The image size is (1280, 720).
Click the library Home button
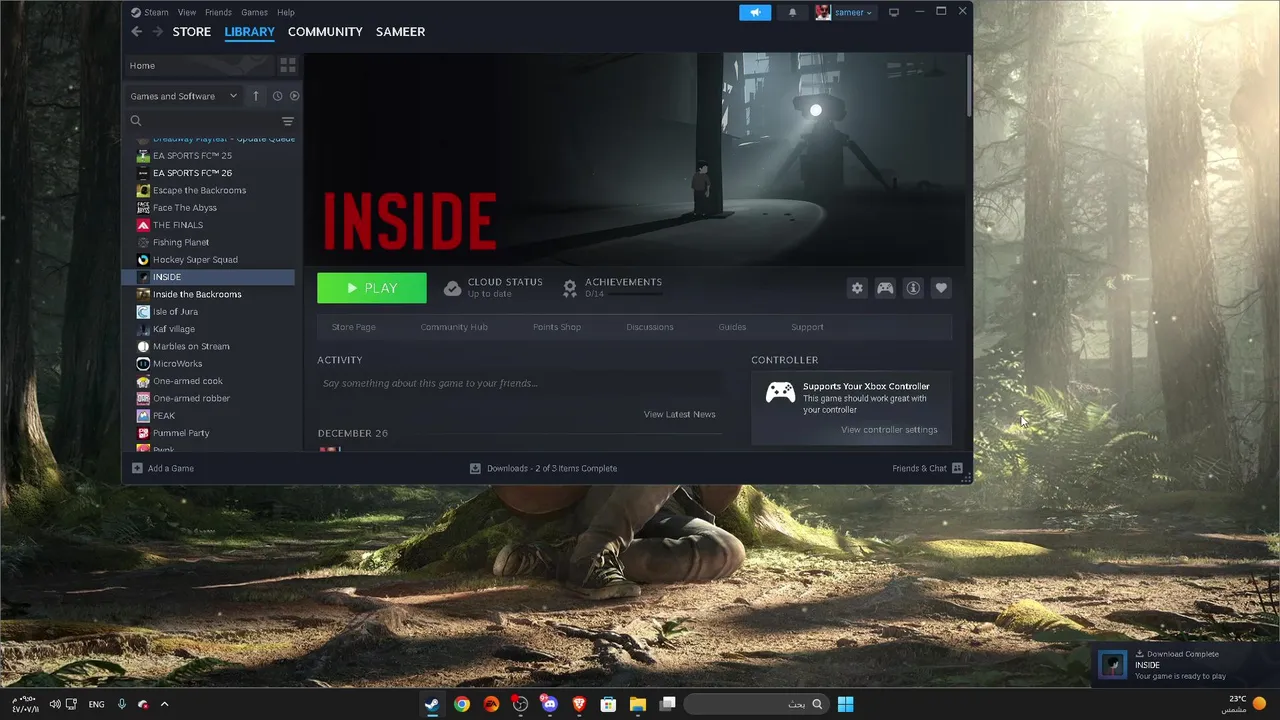coord(198,66)
